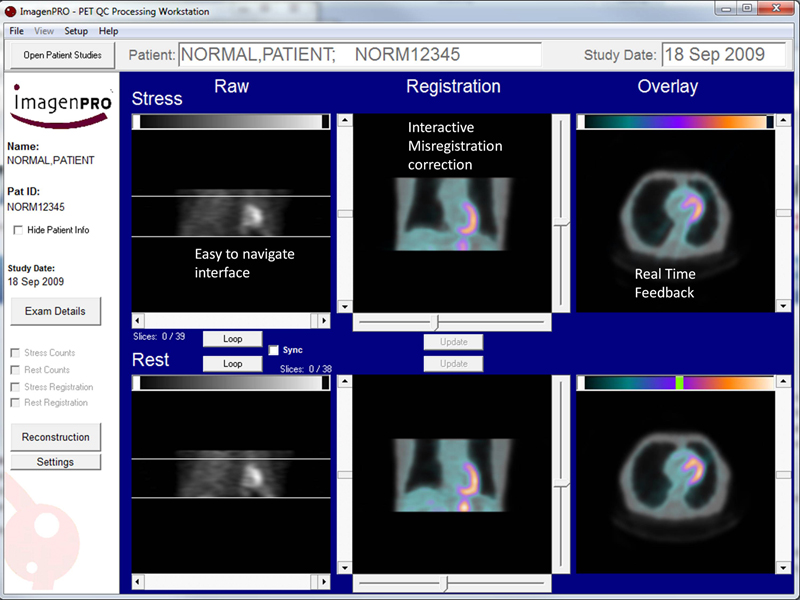Open the View menu
The width and height of the screenshot is (800, 600).
point(44,31)
